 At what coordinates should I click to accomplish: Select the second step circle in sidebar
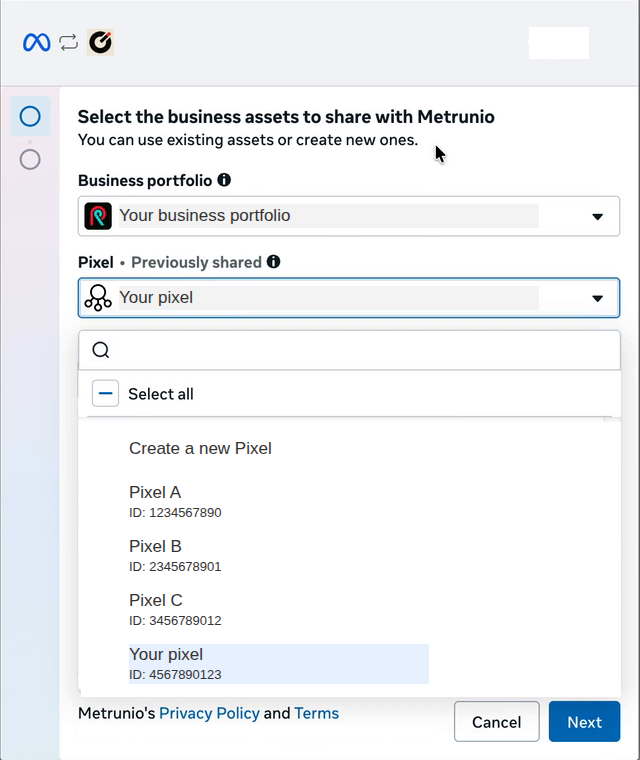(30, 159)
